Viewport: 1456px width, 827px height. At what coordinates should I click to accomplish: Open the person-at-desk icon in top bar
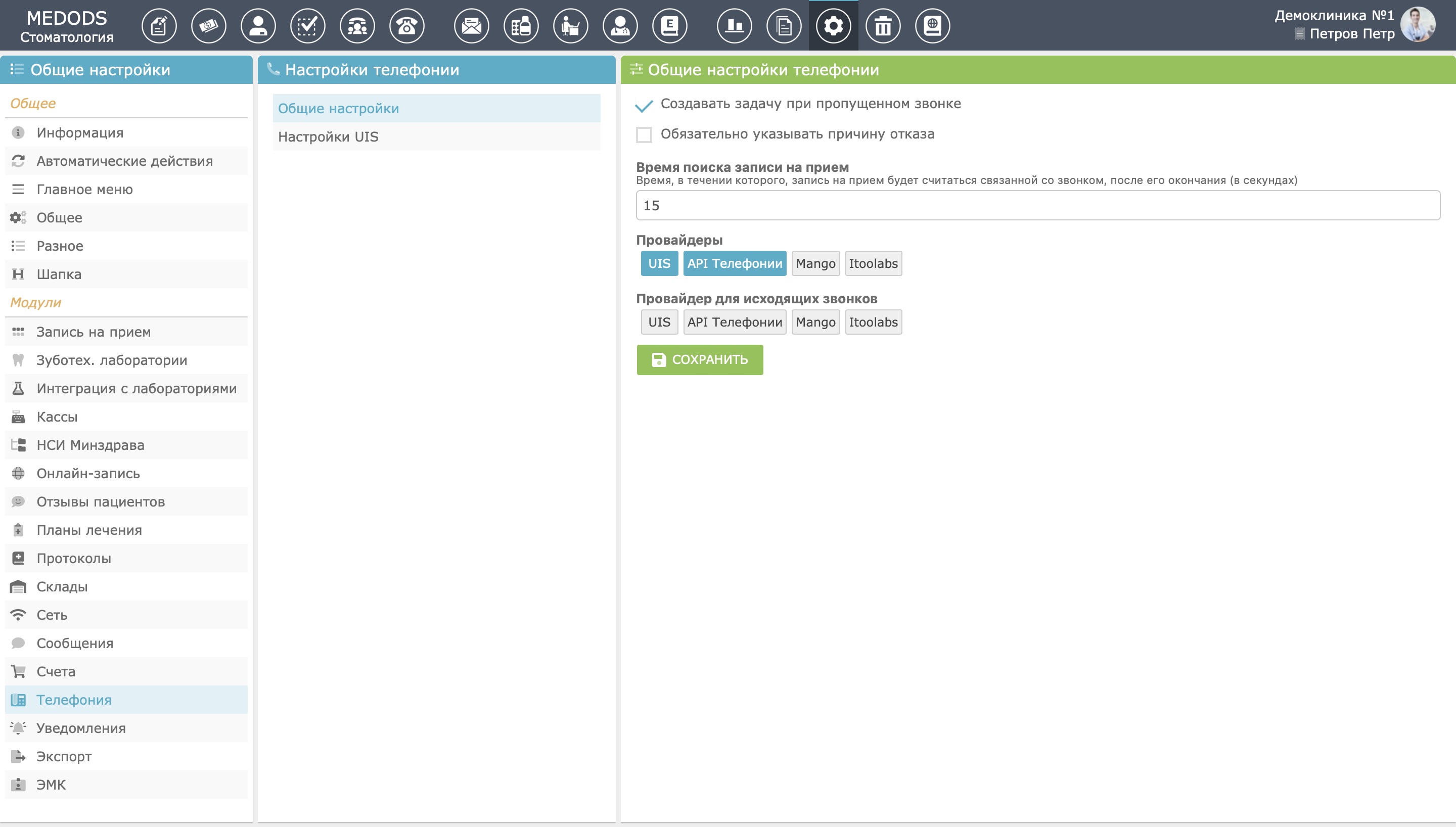(x=571, y=26)
